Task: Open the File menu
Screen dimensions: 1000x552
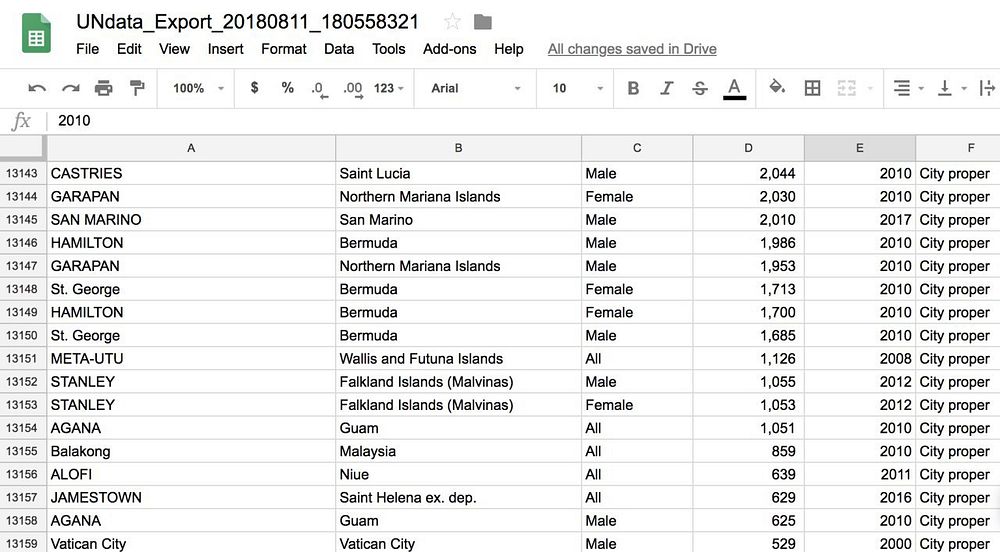Action: [87, 49]
